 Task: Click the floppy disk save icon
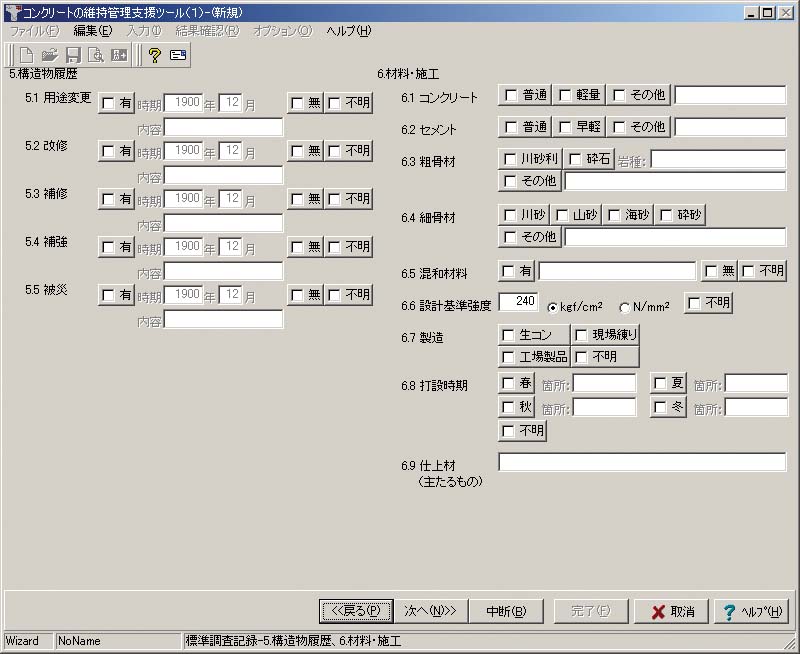point(73,55)
